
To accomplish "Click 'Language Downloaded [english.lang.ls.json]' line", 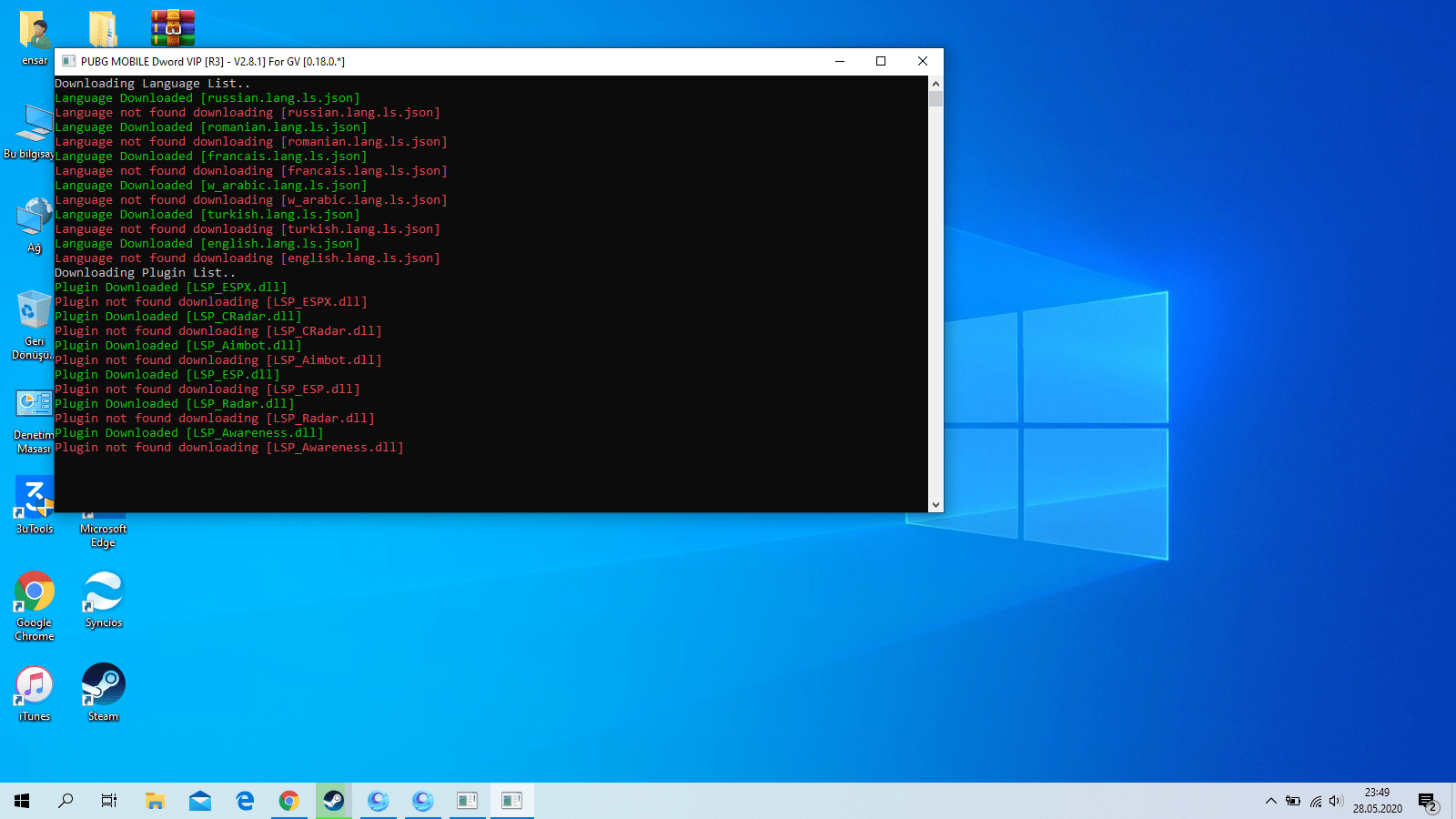I will tap(207, 244).
